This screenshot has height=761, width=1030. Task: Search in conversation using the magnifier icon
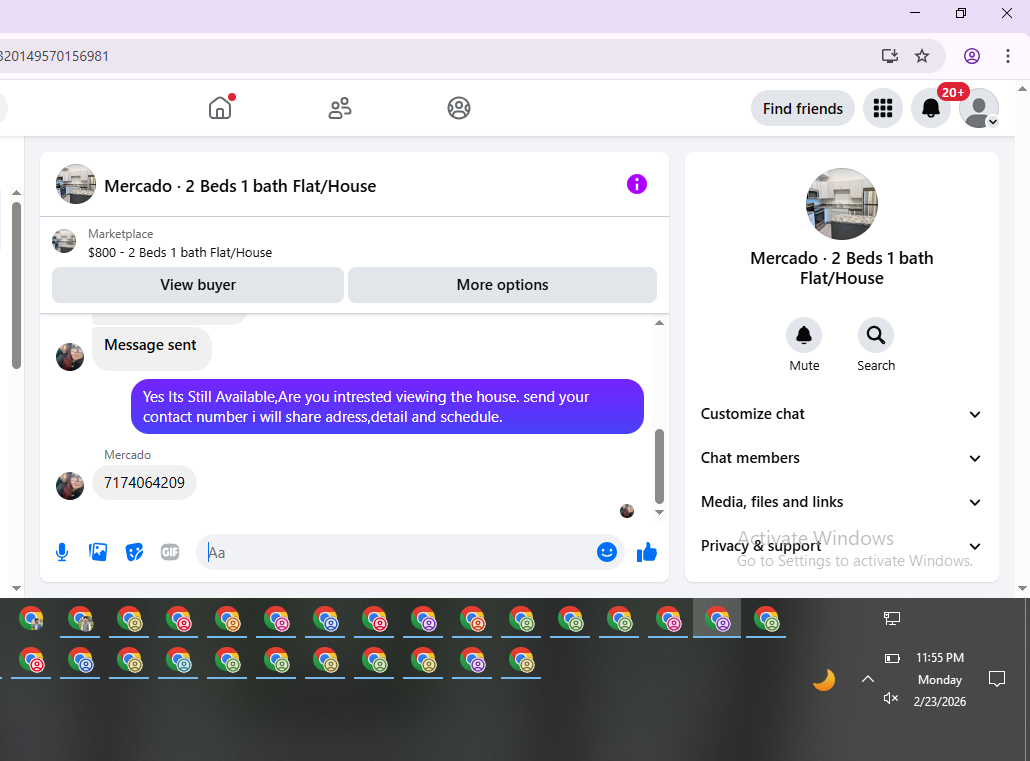876,335
